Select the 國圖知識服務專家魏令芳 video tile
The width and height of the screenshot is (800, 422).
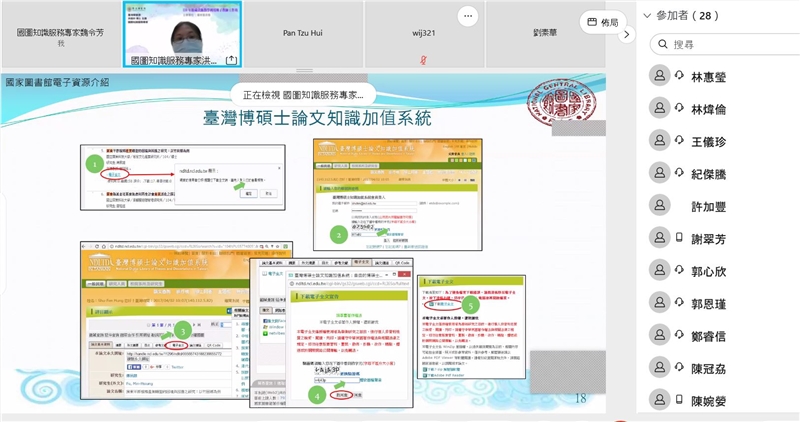click(x=60, y=34)
